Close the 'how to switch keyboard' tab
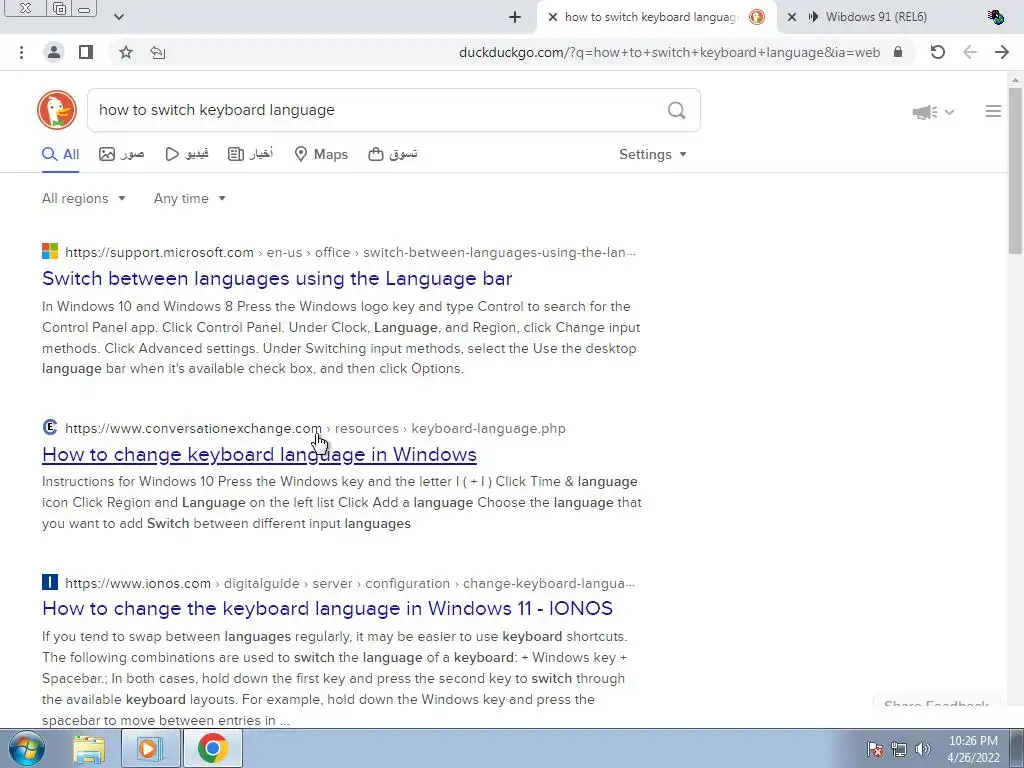1024x768 pixels. (x=552, y=17)
